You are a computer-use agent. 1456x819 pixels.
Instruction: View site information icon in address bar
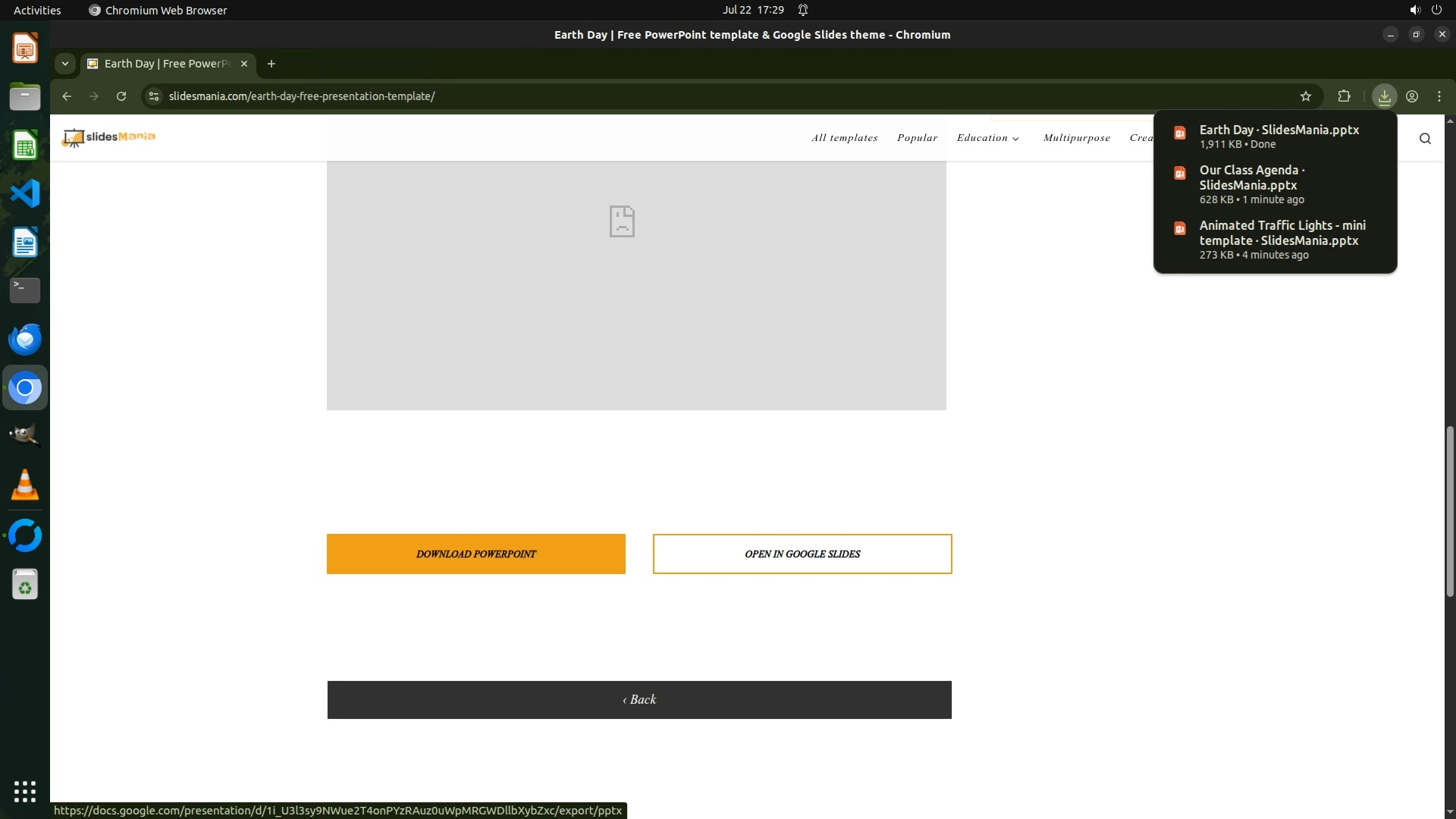pyautogui.click(x=154, y=96)
